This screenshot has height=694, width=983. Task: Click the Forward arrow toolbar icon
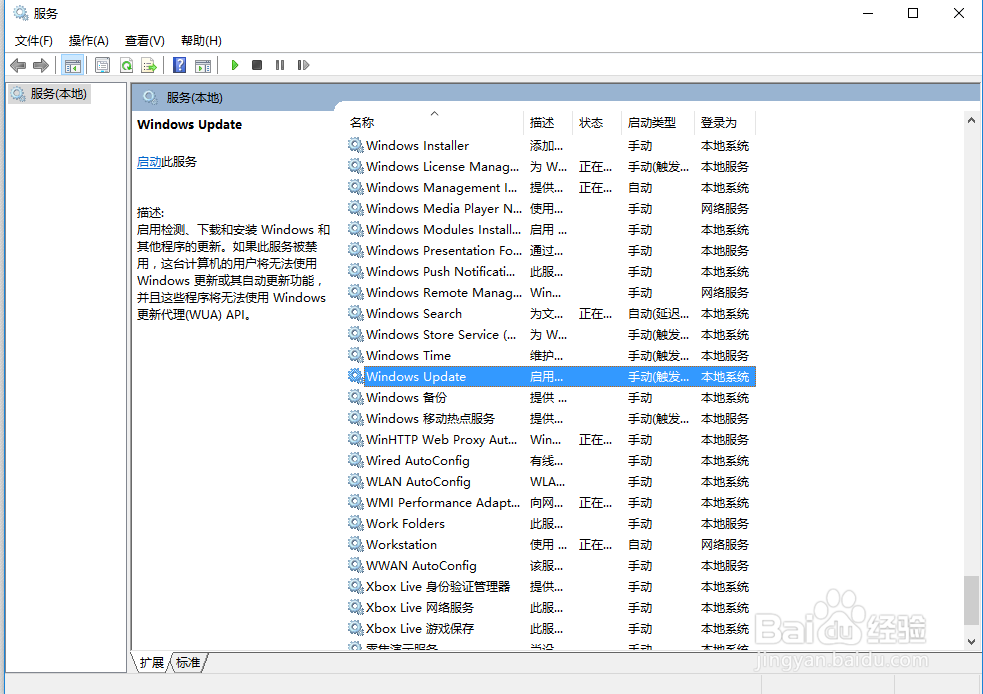[x=41, y=65]
